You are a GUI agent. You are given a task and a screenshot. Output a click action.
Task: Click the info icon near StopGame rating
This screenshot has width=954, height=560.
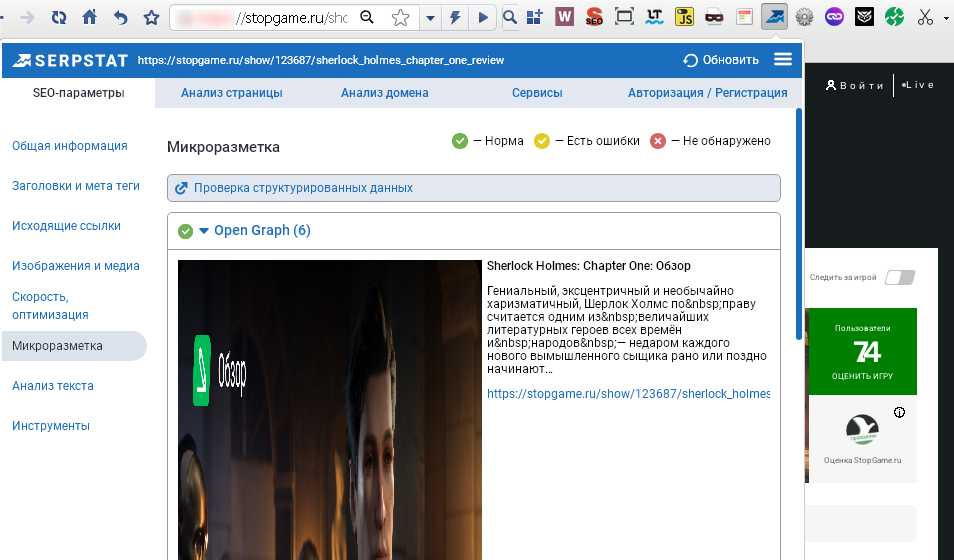pyautogui.click(x=899, y=412)
